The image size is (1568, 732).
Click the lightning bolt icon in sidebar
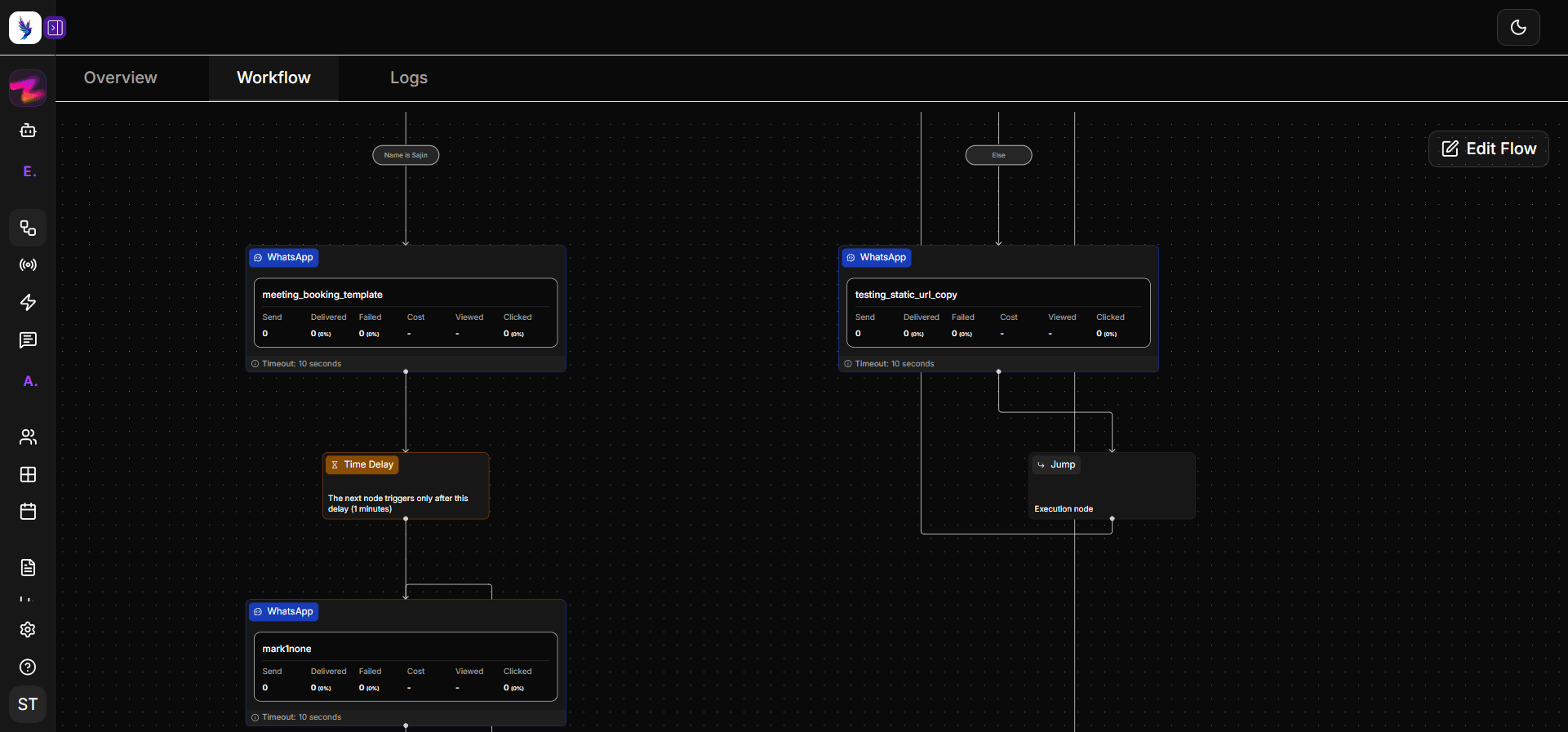(28, 303)
